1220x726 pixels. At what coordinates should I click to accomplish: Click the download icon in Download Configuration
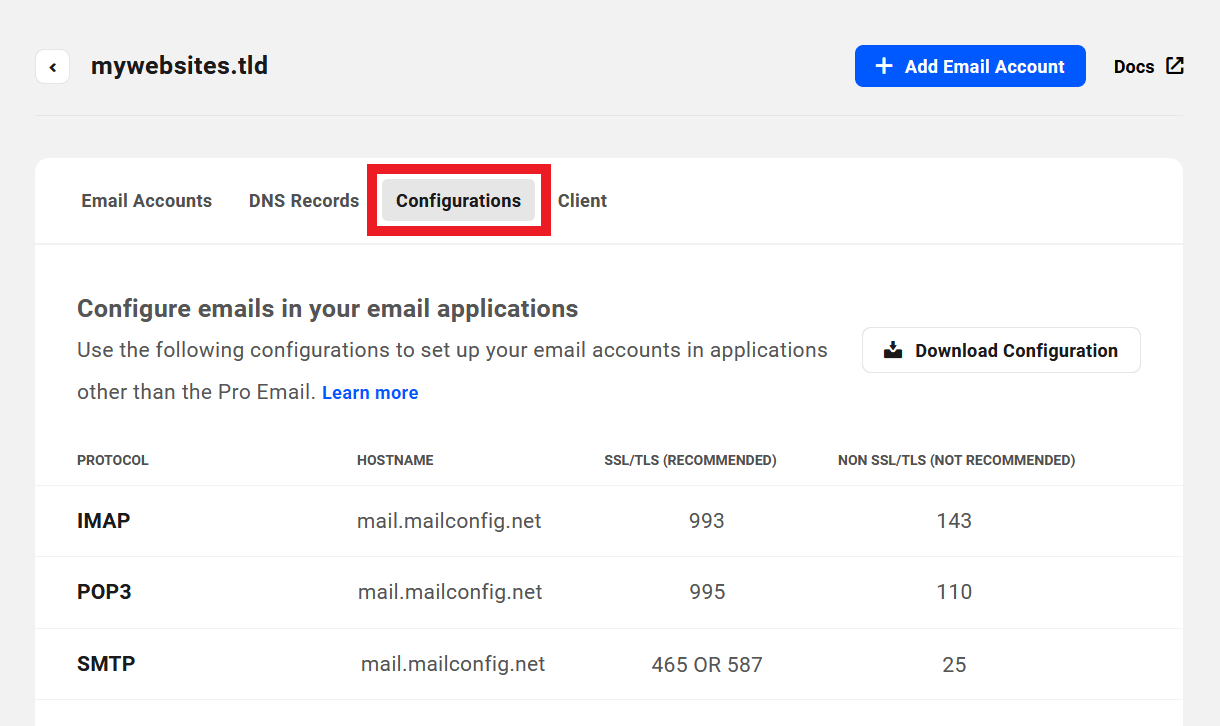(893, 350)
